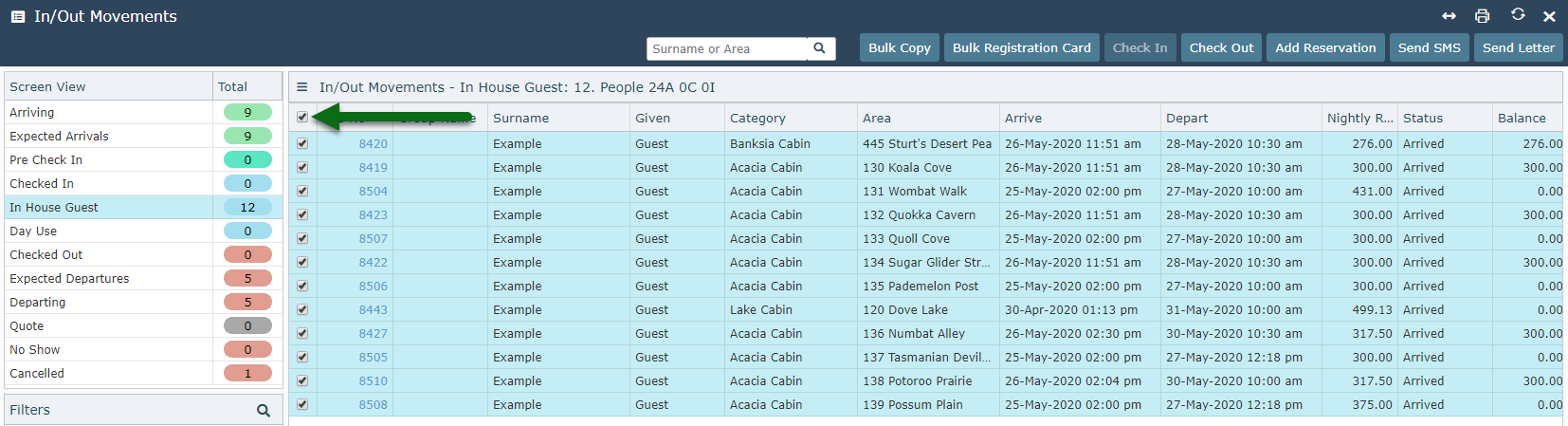Uncheck the checkbox for reservation 8443

click(302, 310)
